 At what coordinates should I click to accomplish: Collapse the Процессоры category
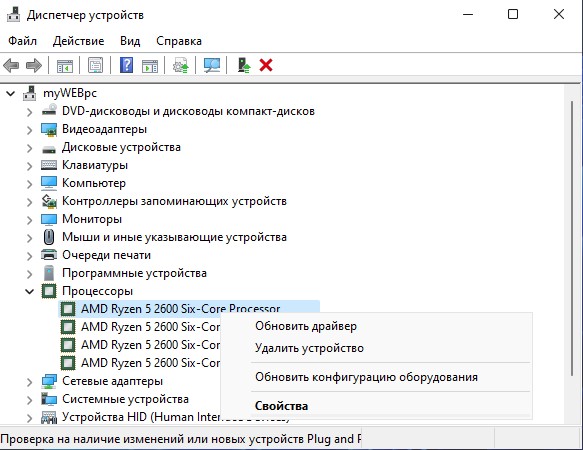tap(29, 292)
